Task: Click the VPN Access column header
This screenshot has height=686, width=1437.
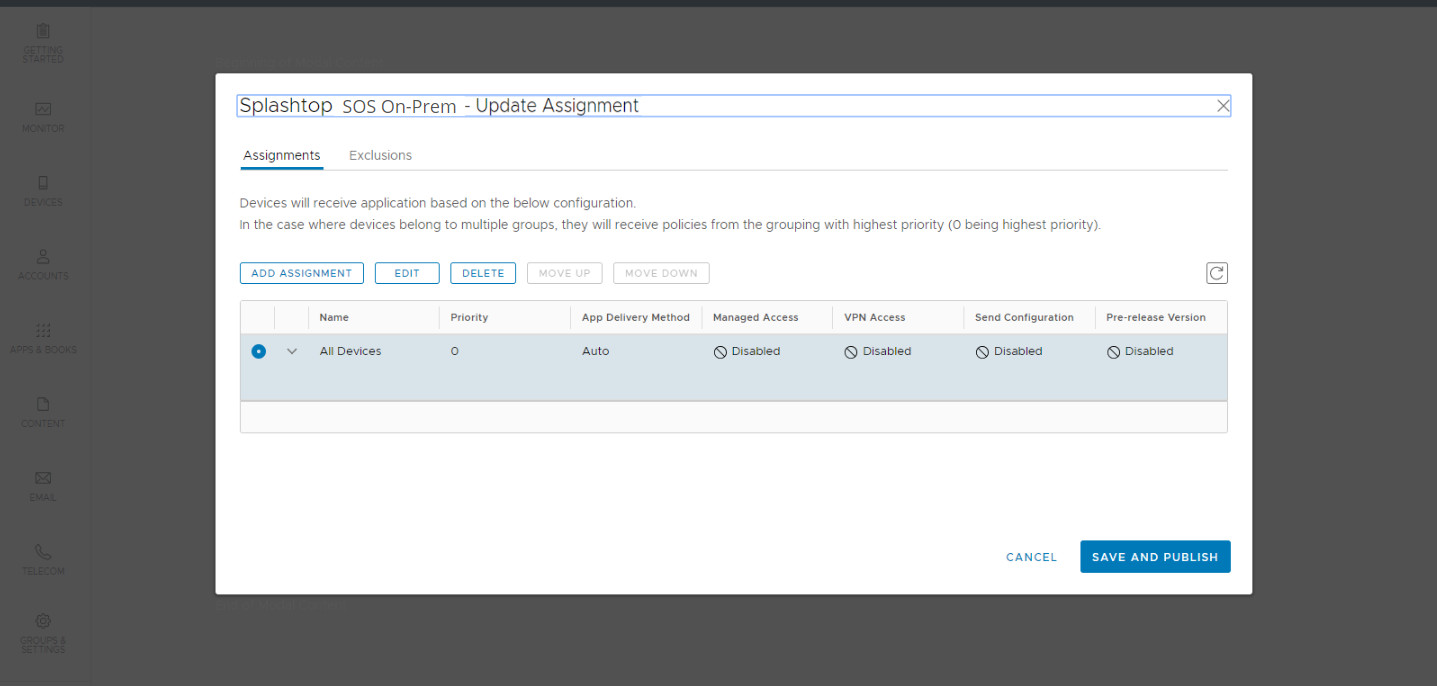Action: pyautogui.click(x=874, y=317)
